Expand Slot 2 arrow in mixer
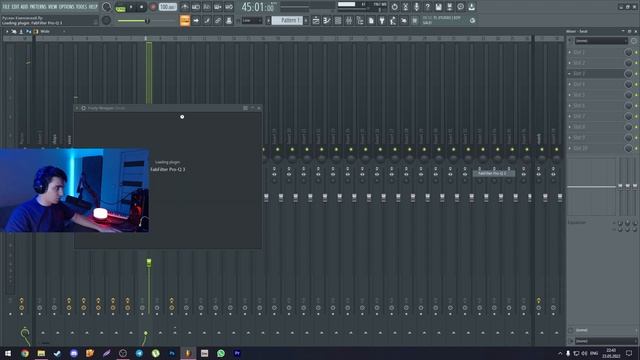 [570, 63]
